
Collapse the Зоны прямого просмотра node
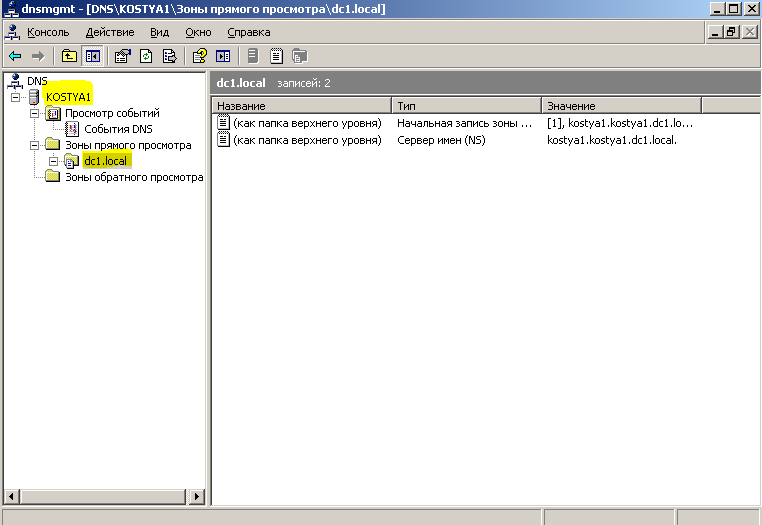coord(34,145)
